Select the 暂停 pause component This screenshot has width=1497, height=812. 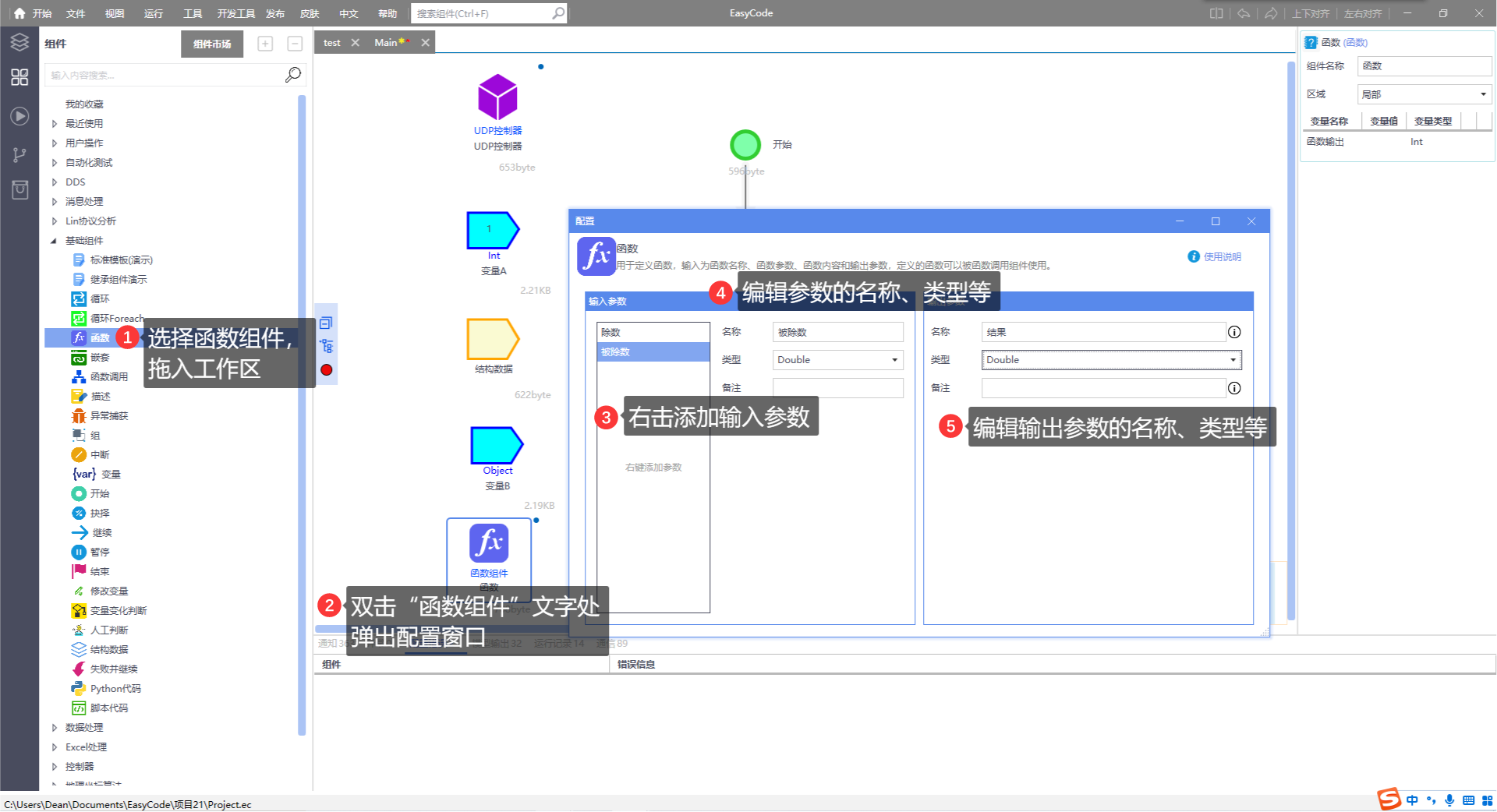point(91,552)
